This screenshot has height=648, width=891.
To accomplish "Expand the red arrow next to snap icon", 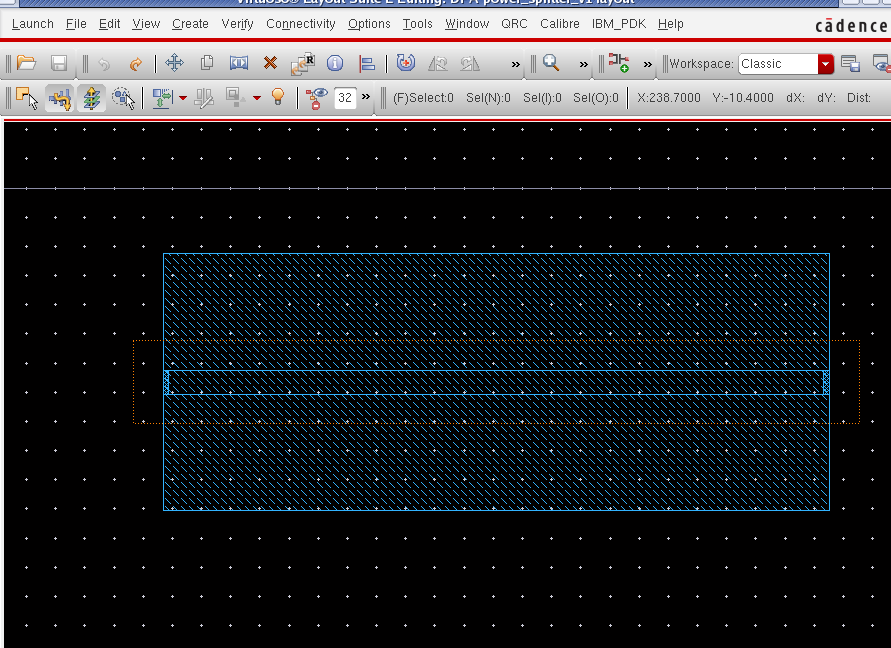I will coord(183,98).
